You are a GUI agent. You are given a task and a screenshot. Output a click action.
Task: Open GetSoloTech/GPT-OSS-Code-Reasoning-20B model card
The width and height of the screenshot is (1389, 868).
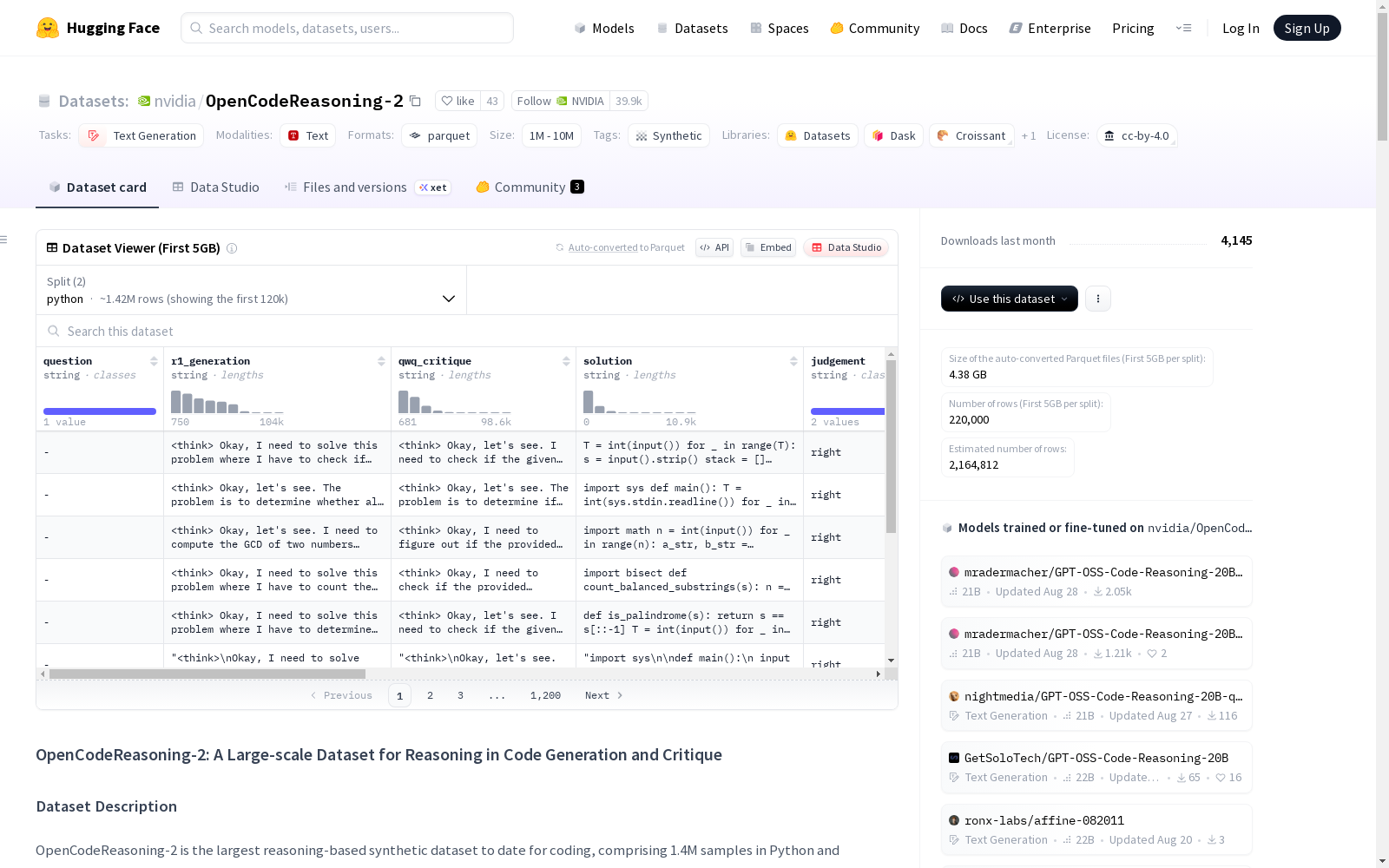tap(1096, 767)
